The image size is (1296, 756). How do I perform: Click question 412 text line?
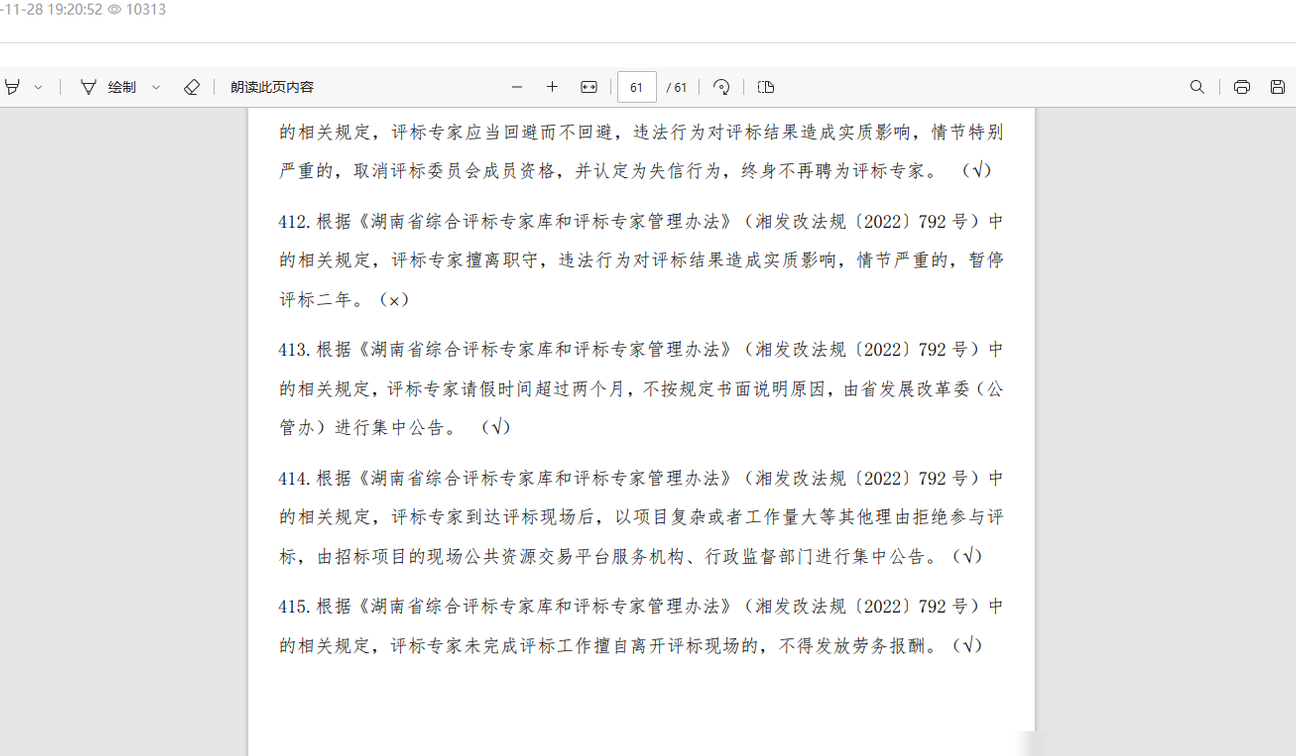pos(641,222)
